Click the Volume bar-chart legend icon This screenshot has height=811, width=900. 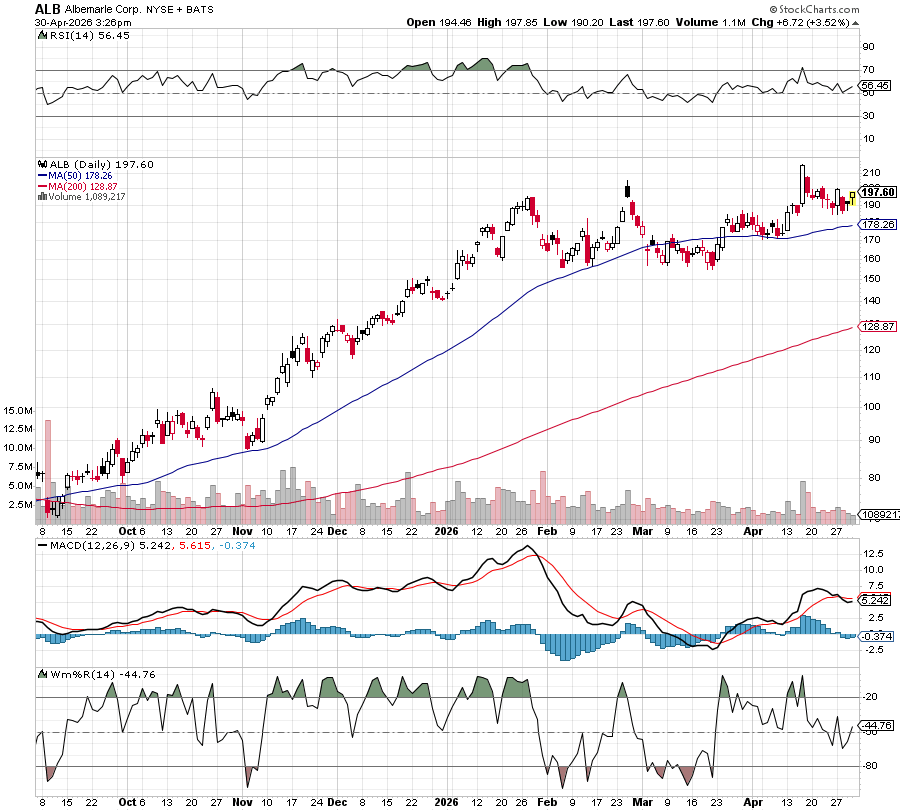41,197
